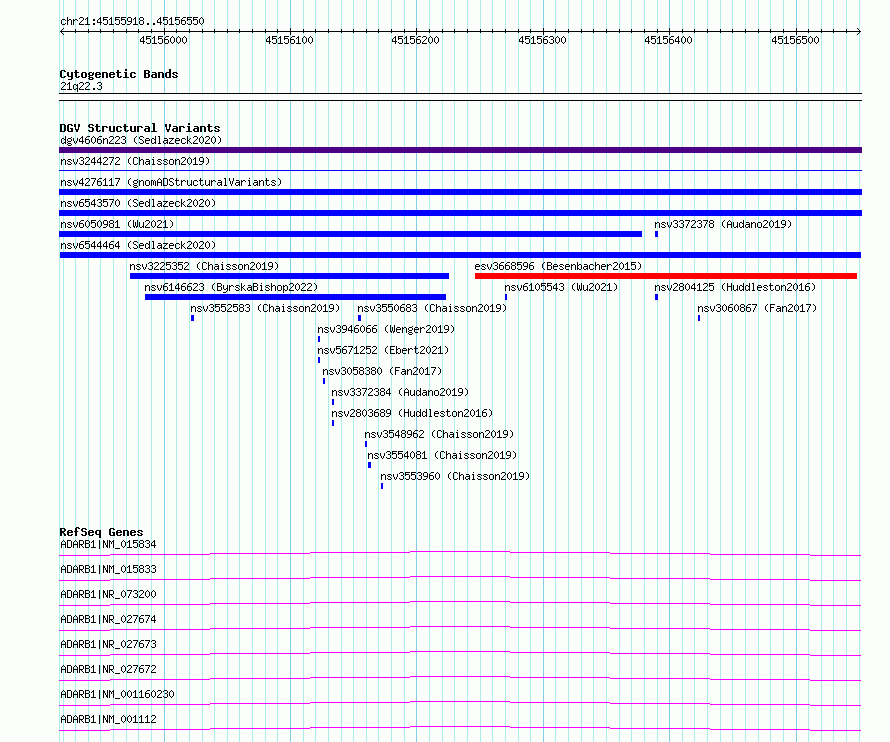890x742 pixels.
Task: Select ADARB1|NR_027673 transcript label
Action: 108,644
